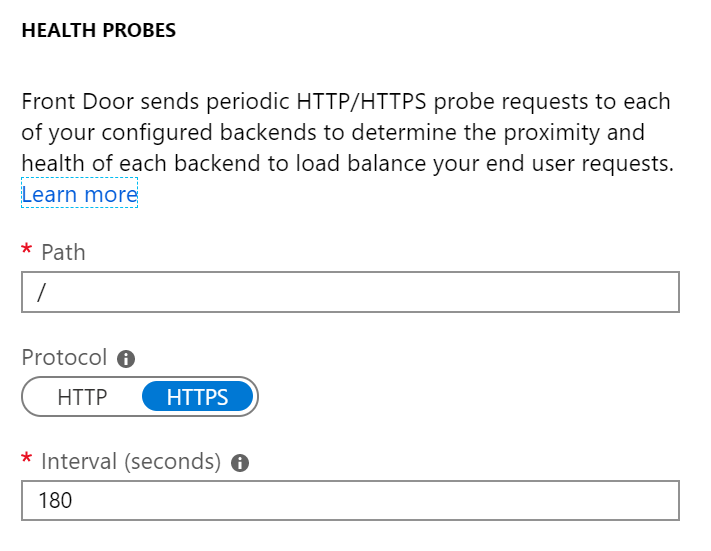Click the HEALTH PROBES heading
Screen dimensions: 711x551
pyautogui.click(x=99, y=30)
